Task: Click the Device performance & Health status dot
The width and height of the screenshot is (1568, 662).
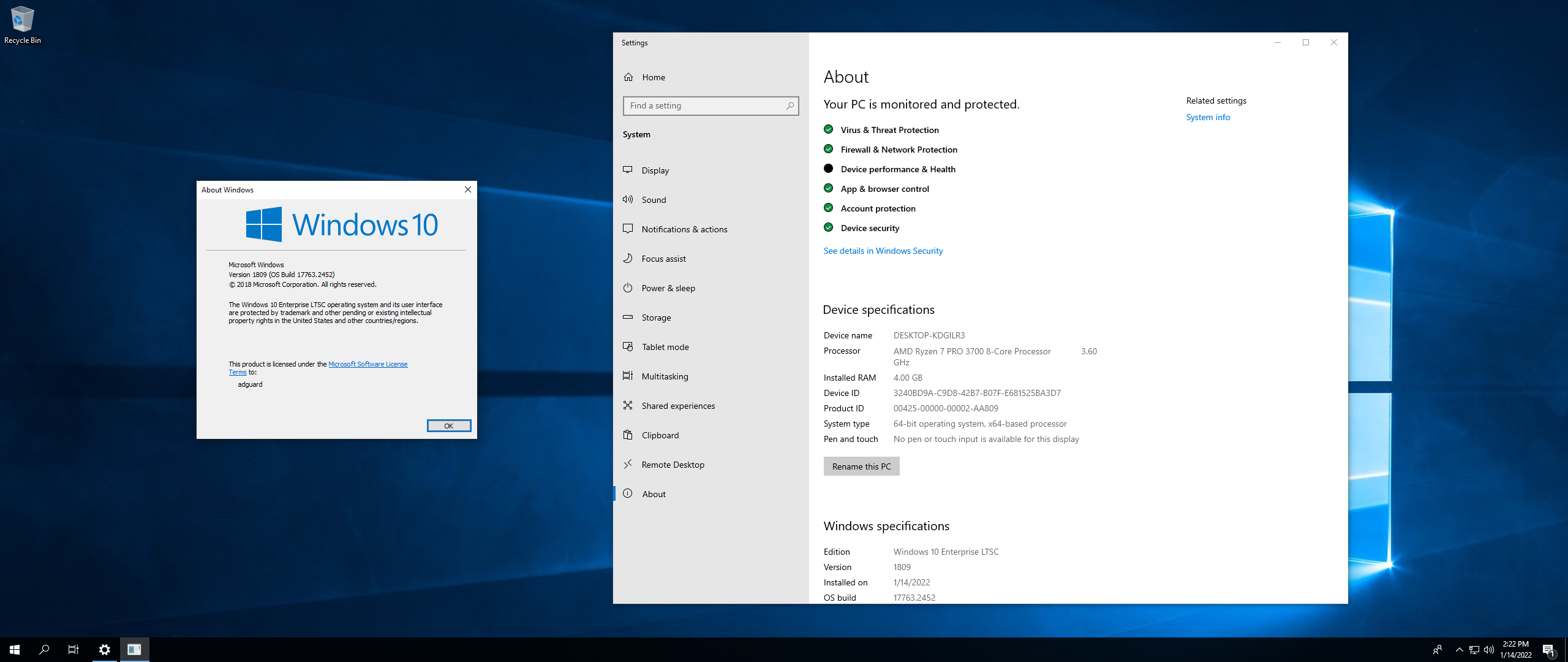Action: pyautogui.click(x=829, y=169)
